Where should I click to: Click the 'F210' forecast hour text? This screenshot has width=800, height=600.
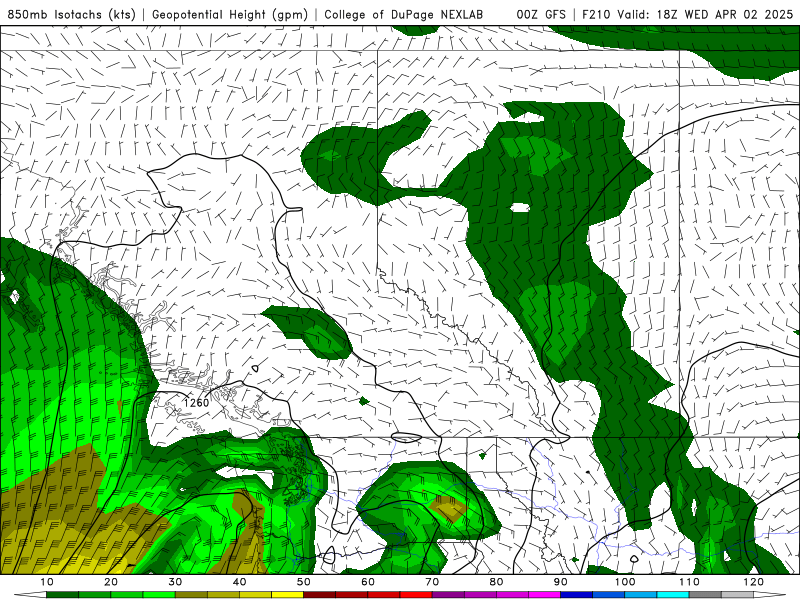597,15
